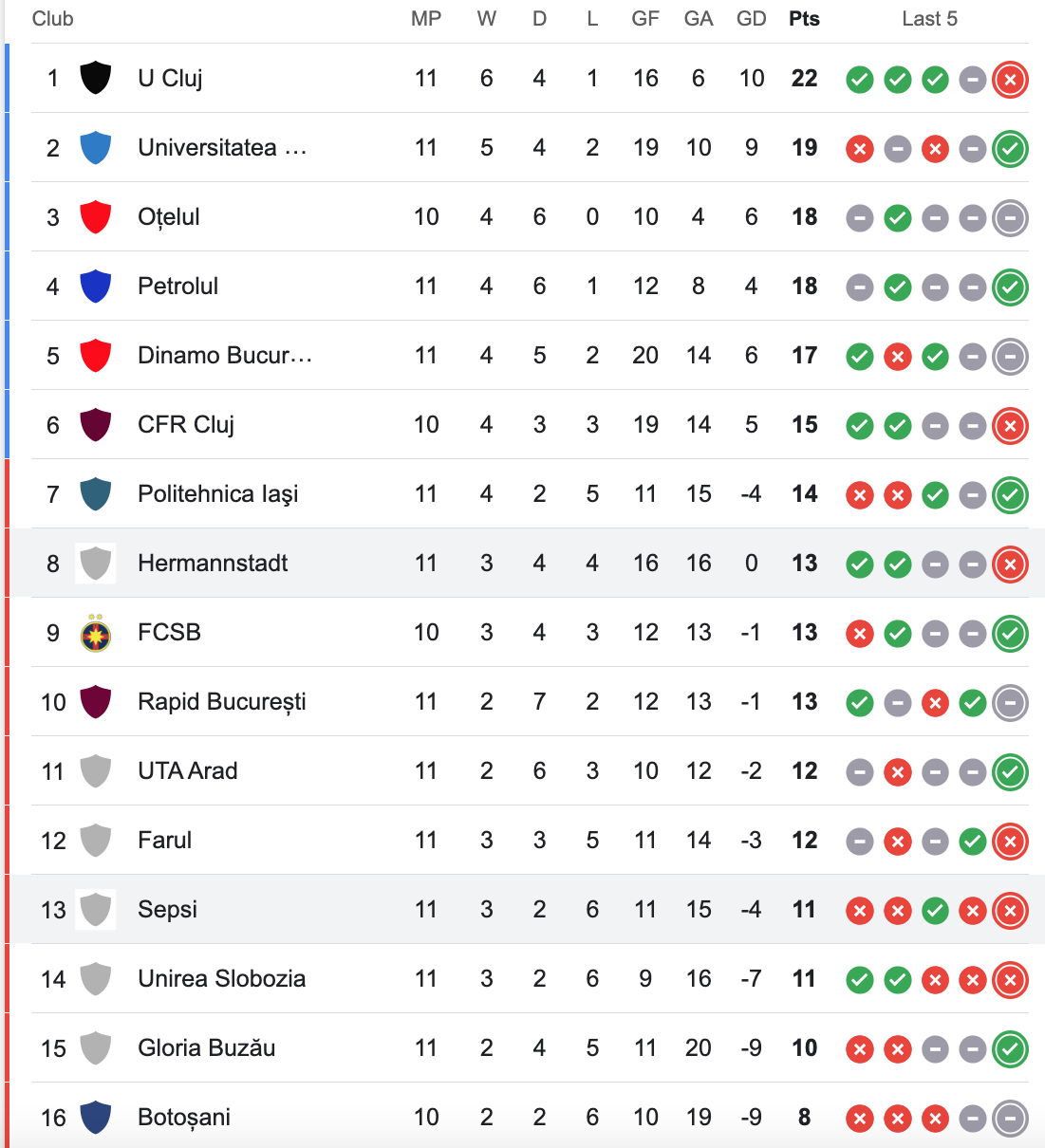Screen dimensions: 1045x1148
Task: Open the Unirea Slobozia team name
Action: (222, 978)
